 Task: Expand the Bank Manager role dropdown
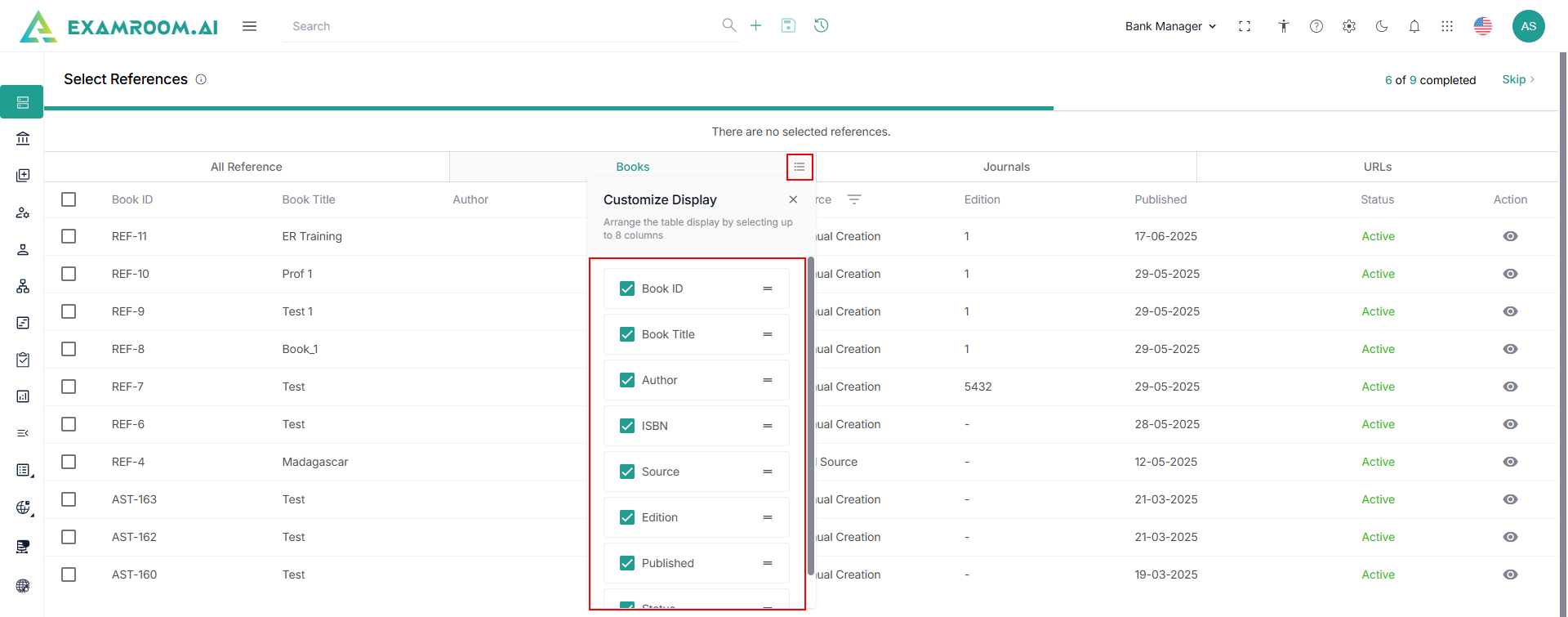1170,26
